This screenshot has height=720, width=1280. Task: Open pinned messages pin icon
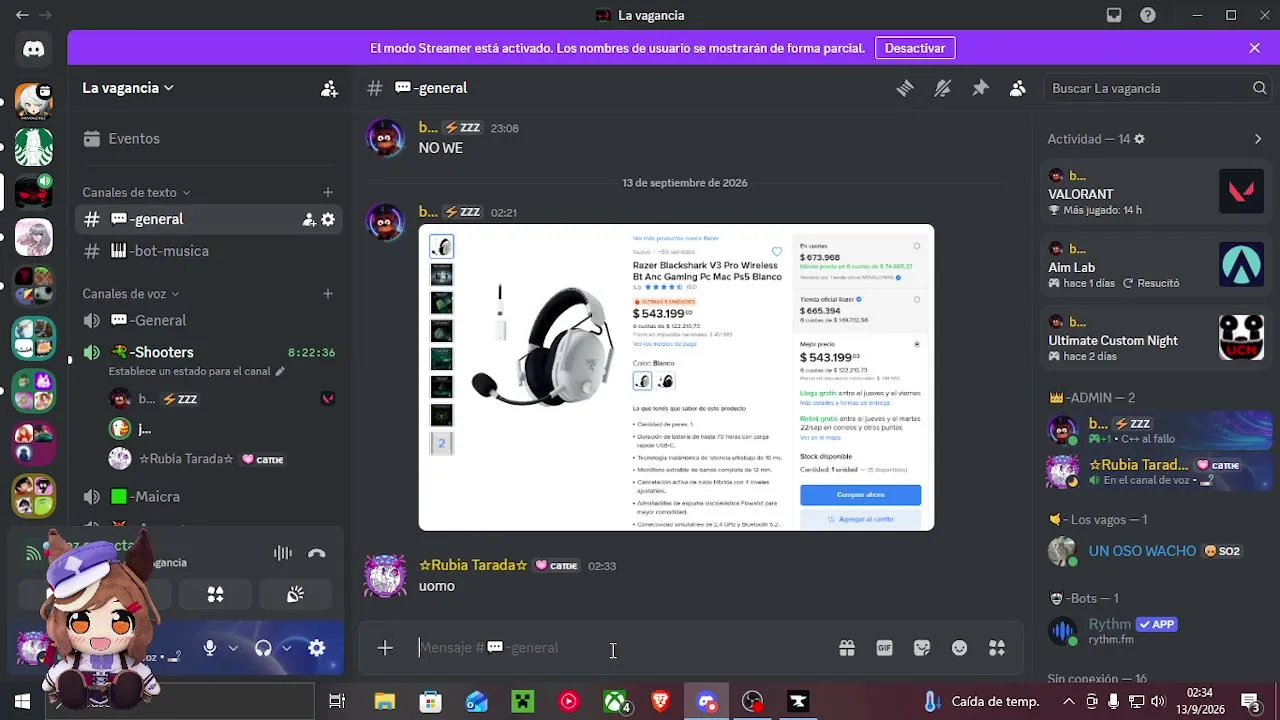980,88
